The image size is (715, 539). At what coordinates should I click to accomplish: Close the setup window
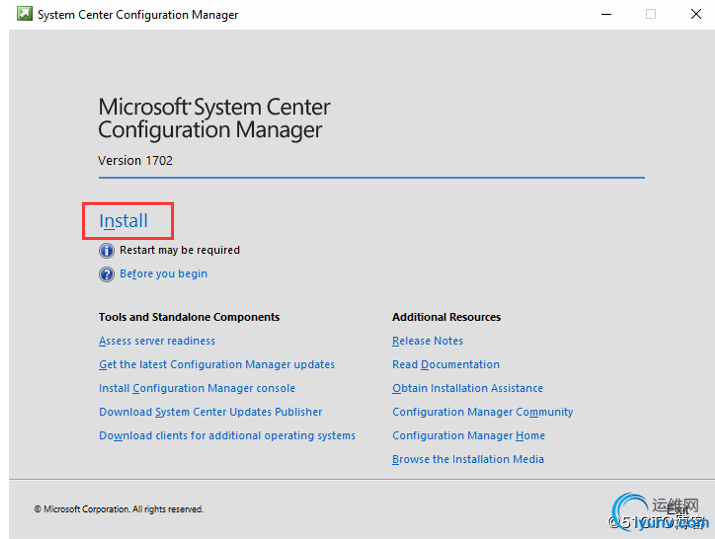click(x=696, y=14)
